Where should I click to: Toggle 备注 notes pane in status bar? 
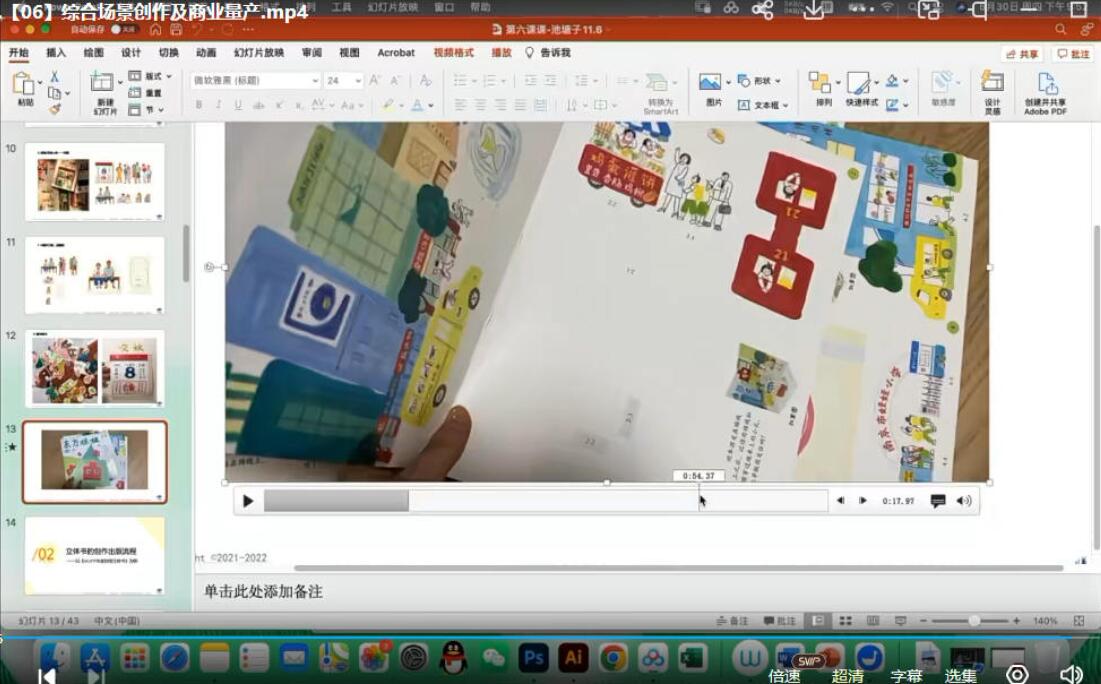click(732, 621)
